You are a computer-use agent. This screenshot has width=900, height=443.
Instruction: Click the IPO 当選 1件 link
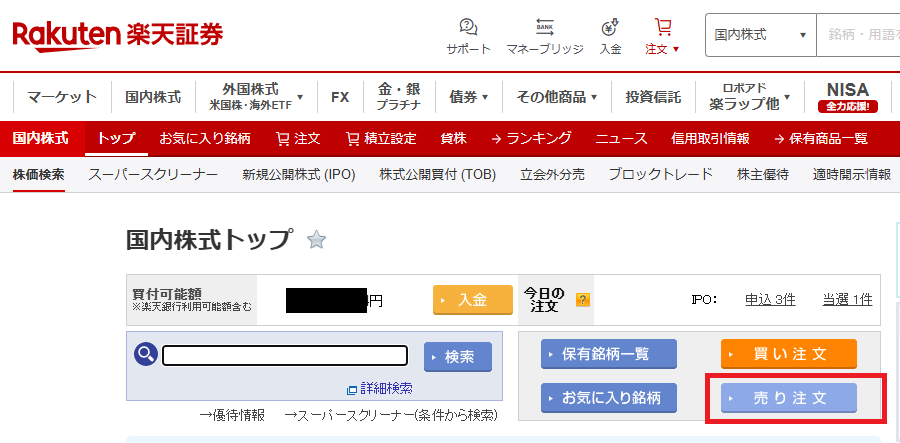[x=846, y=299]
